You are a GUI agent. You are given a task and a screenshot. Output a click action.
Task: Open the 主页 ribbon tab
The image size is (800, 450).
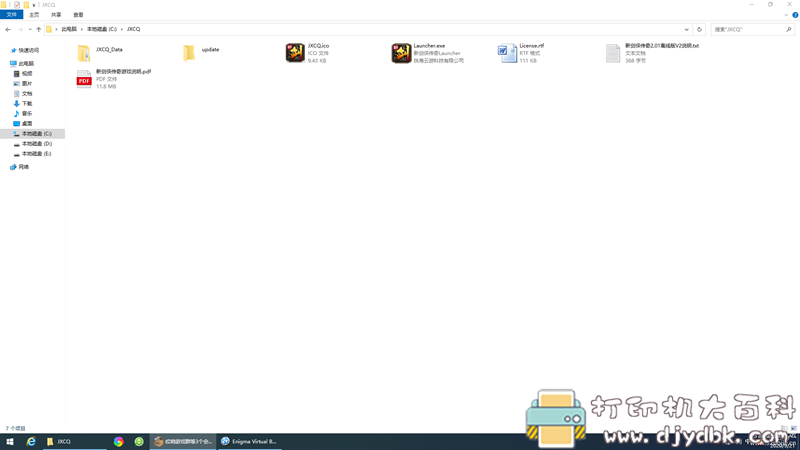coord(34,15)
